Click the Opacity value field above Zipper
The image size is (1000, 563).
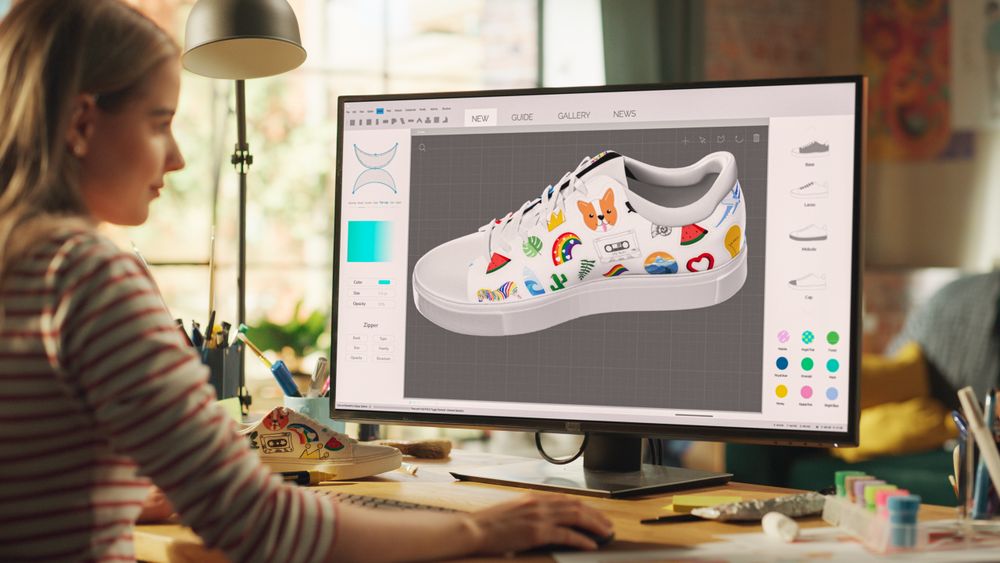(383, 304)
